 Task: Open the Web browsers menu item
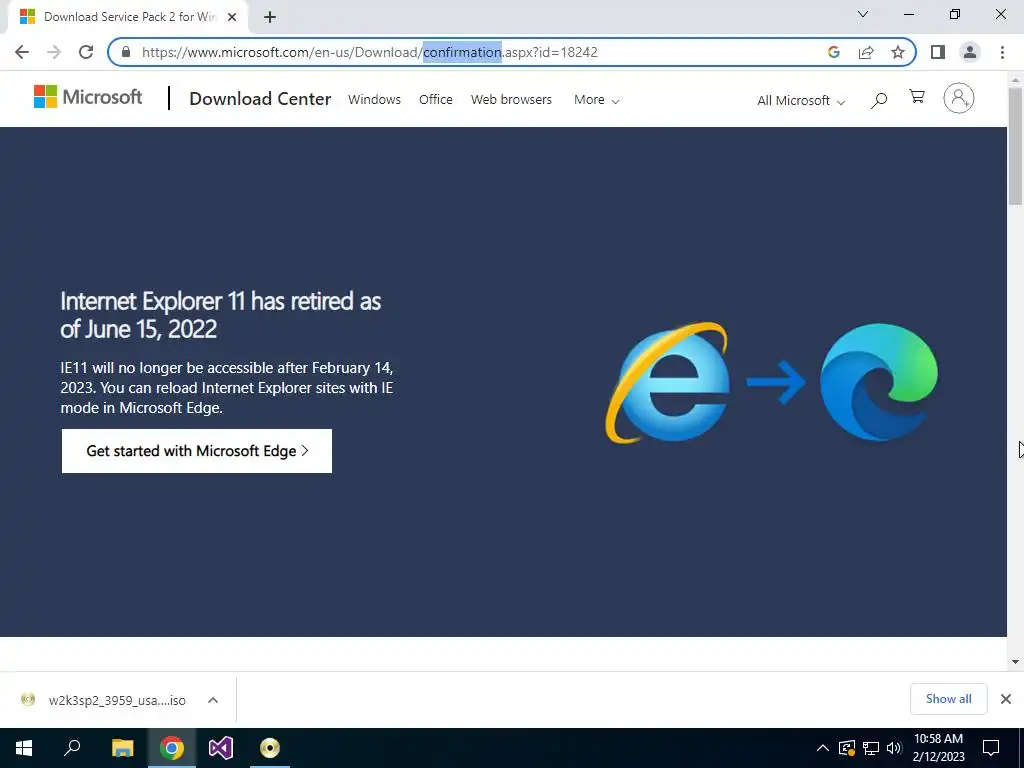(511, 99)
